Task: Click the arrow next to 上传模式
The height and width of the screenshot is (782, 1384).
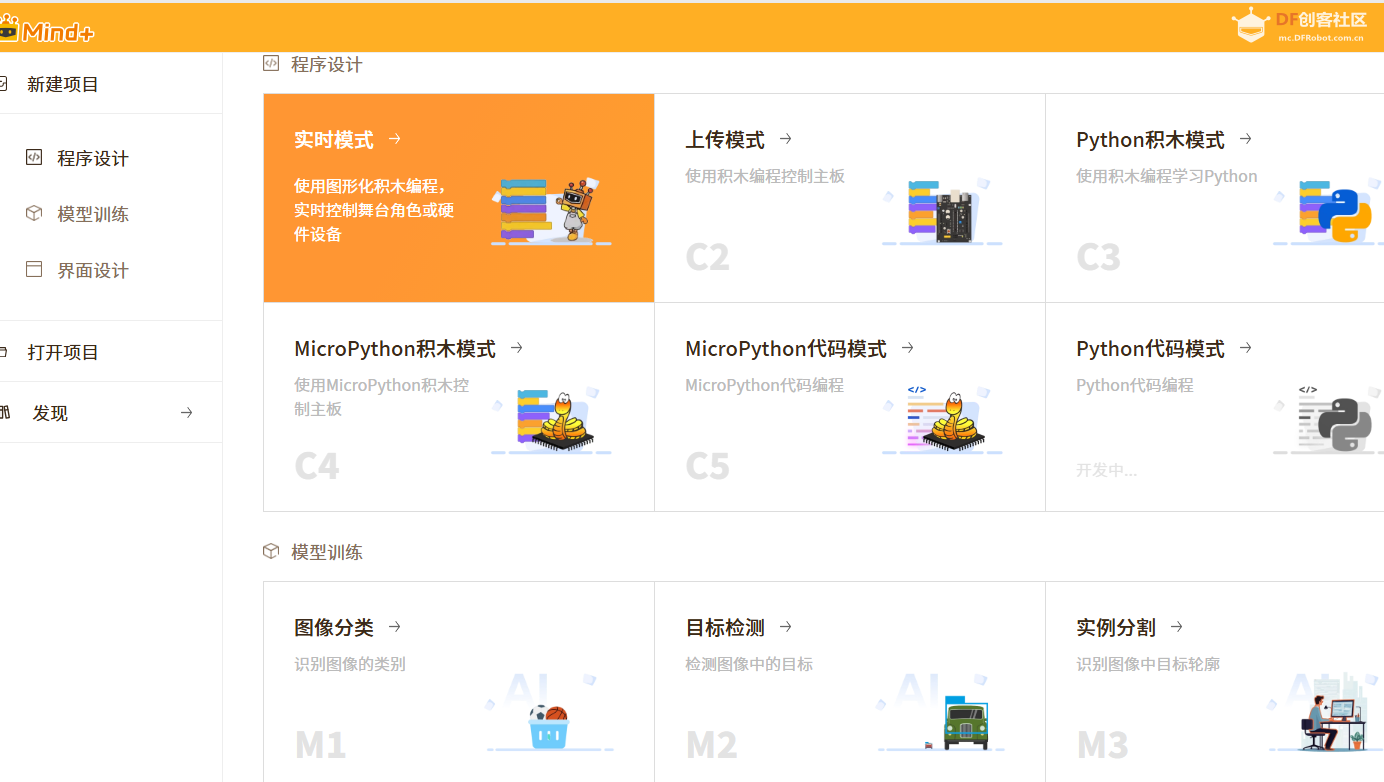Action: point(786,139)
